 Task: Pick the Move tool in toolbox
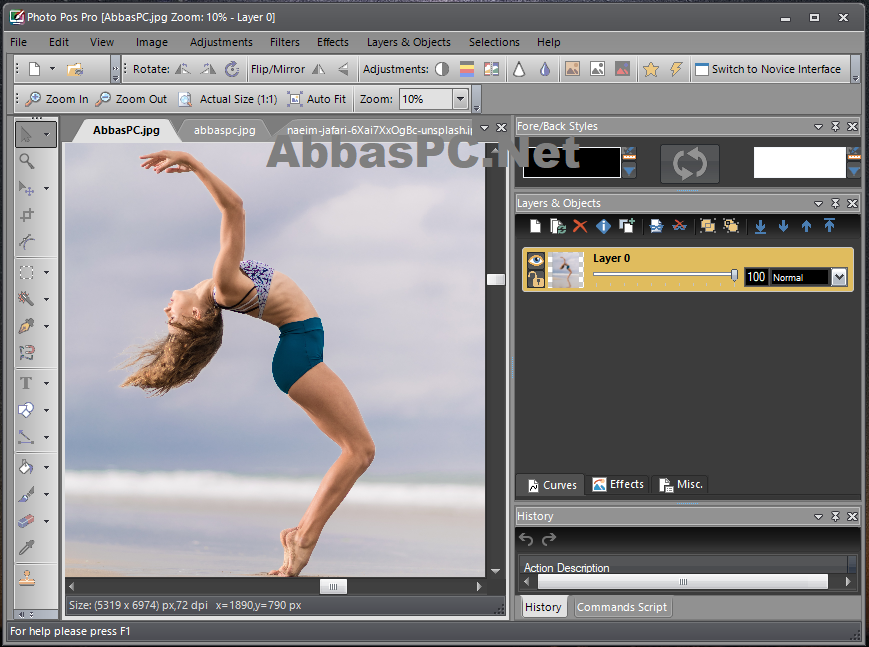pos(27,189)
